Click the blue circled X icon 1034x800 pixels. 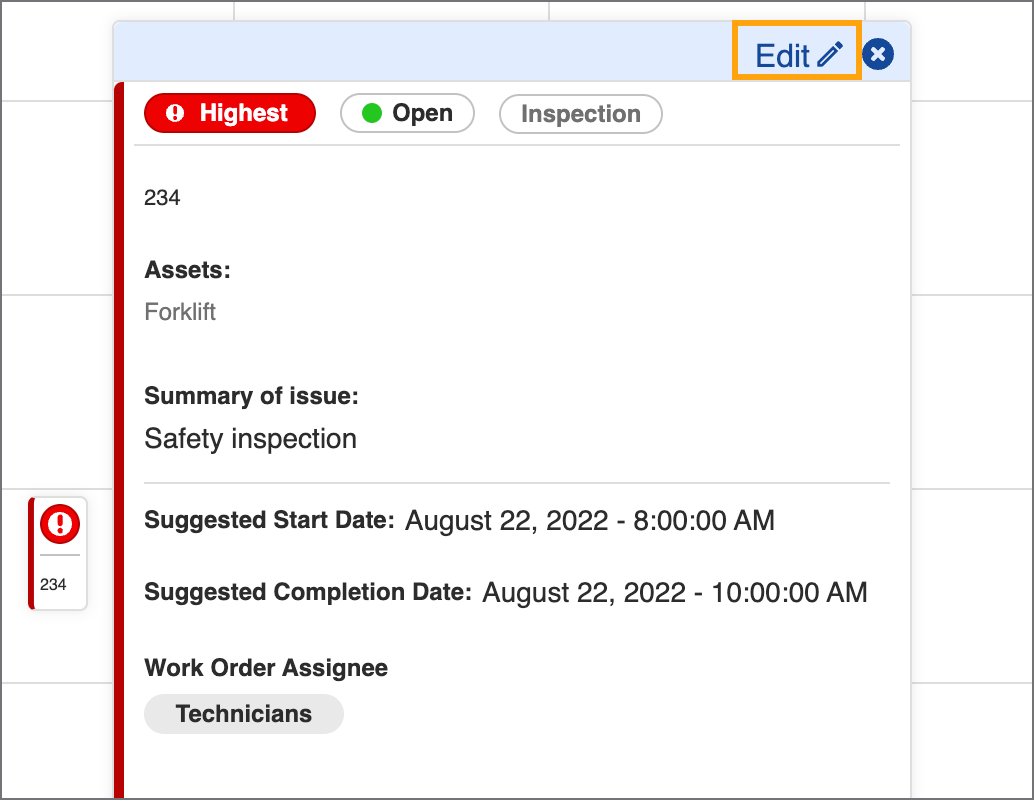click(877, 54)
